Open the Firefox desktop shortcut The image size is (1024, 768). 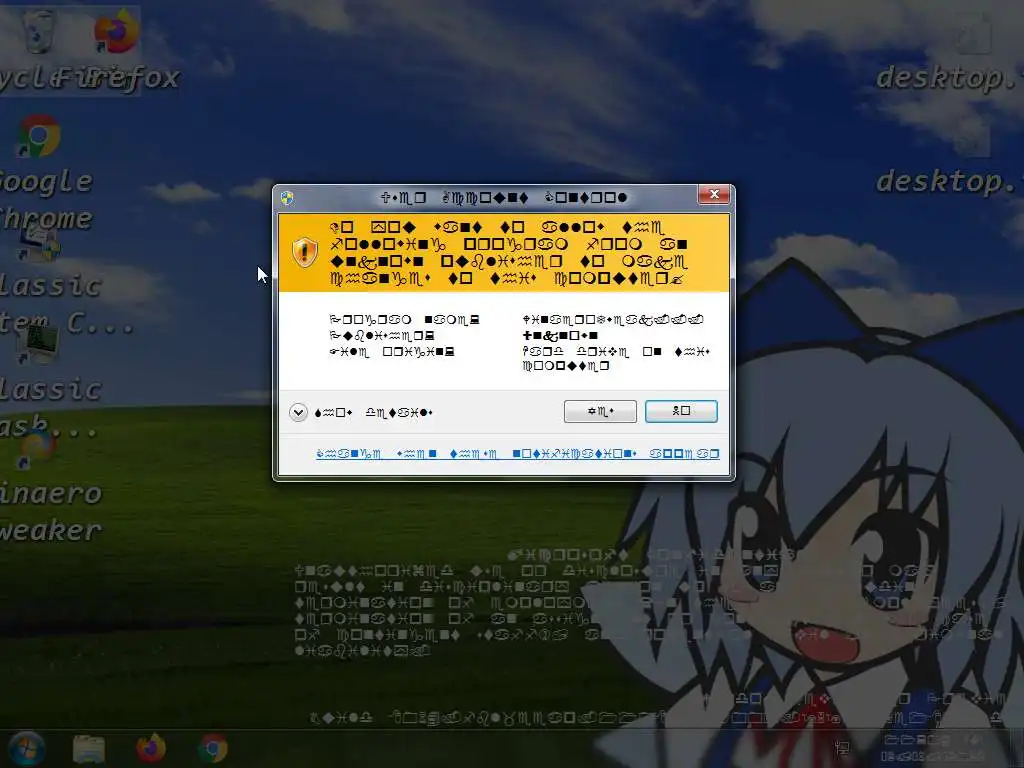pyautogui.click(x=116, y=31)
